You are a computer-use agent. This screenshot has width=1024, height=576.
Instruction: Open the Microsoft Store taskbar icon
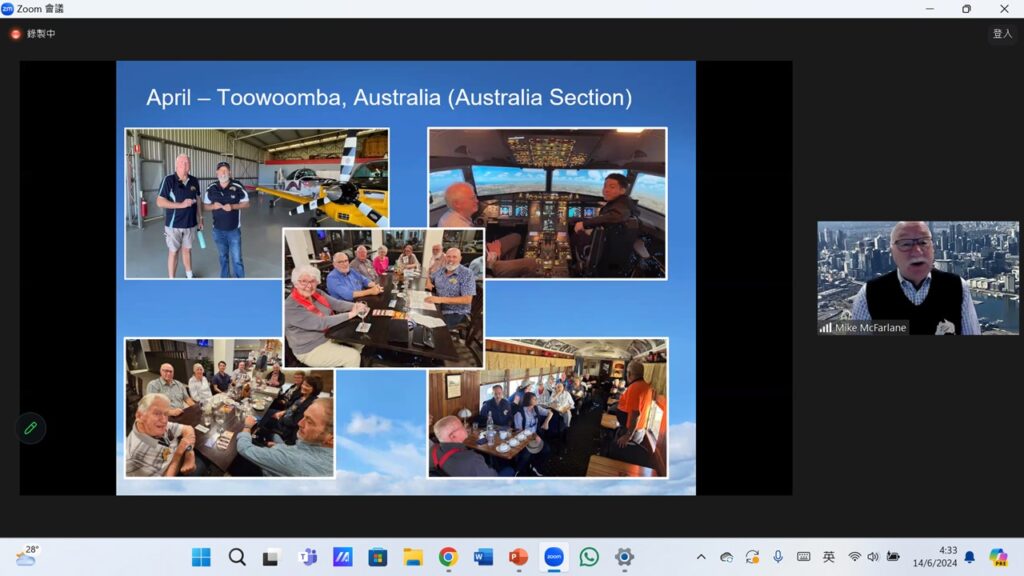(377, 557)
